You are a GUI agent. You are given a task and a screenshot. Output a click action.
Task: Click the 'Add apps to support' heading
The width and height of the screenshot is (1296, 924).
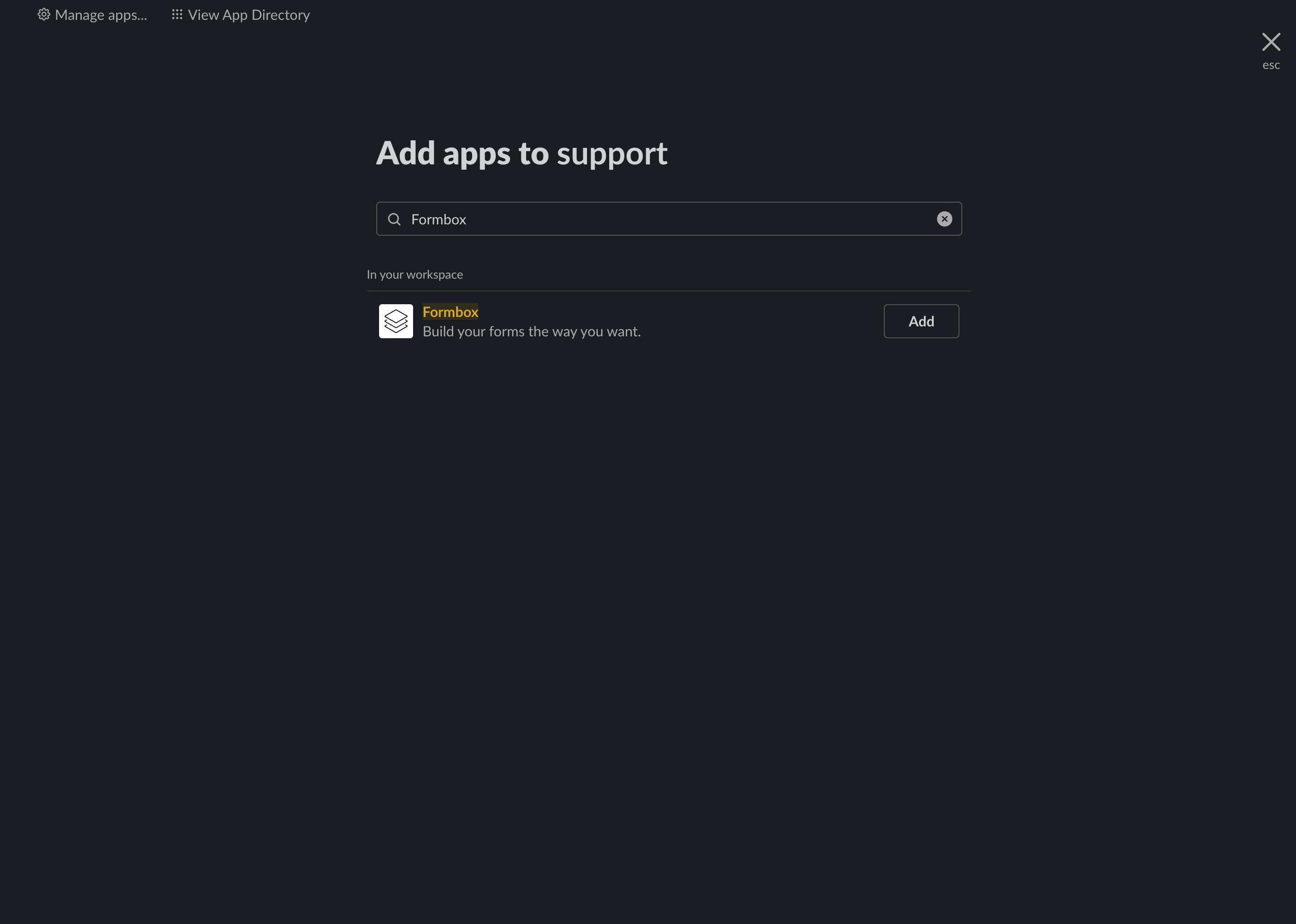(x=521, y=153)
